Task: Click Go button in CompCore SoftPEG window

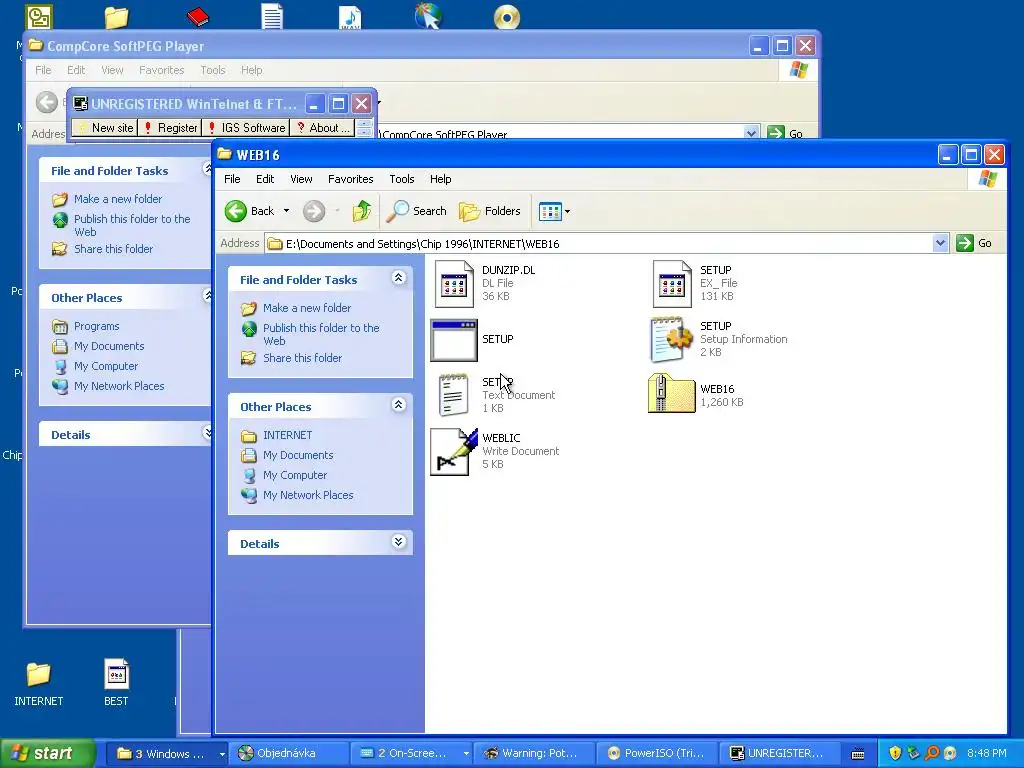Action: point(785,133)
